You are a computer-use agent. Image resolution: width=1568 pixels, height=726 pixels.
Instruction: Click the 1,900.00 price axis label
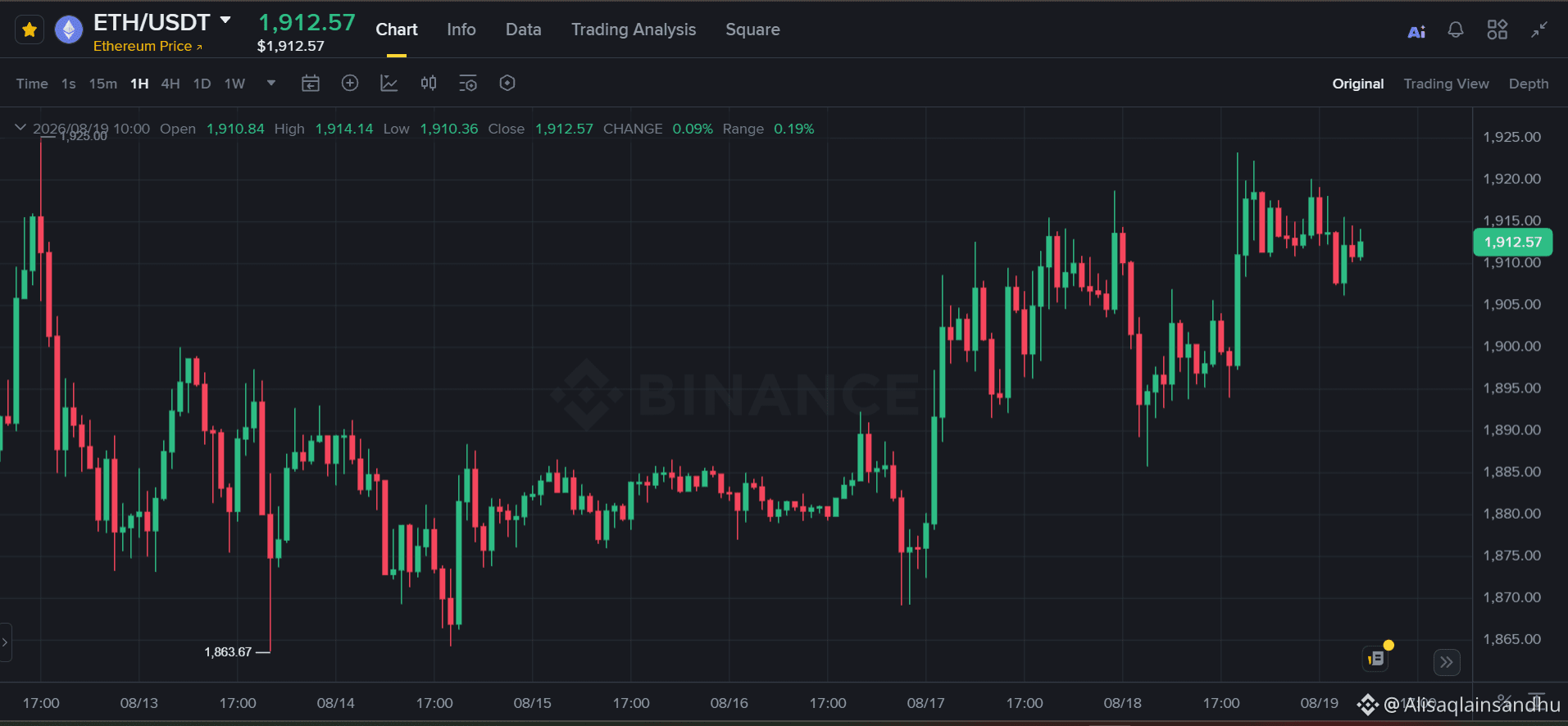click(x=1512, y=346)
